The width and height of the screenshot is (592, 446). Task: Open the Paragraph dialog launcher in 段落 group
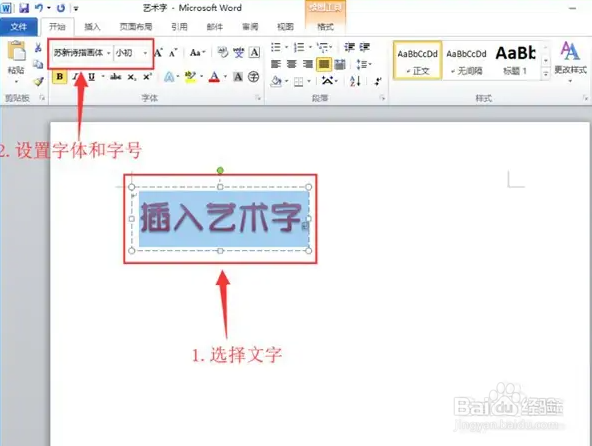tap(382, 98)
